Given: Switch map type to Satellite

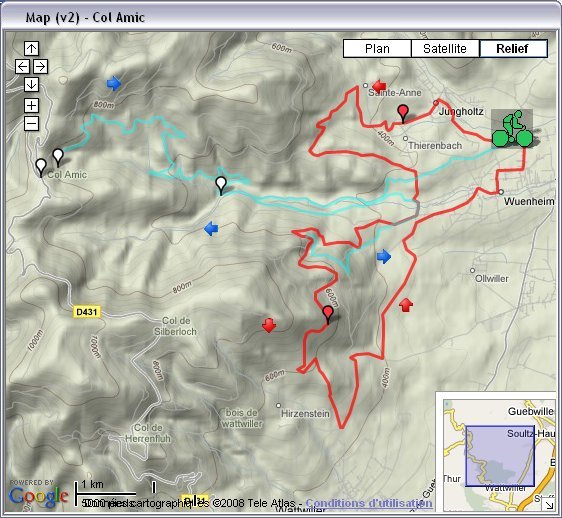Looking at the screenshot, I should 445,48.
